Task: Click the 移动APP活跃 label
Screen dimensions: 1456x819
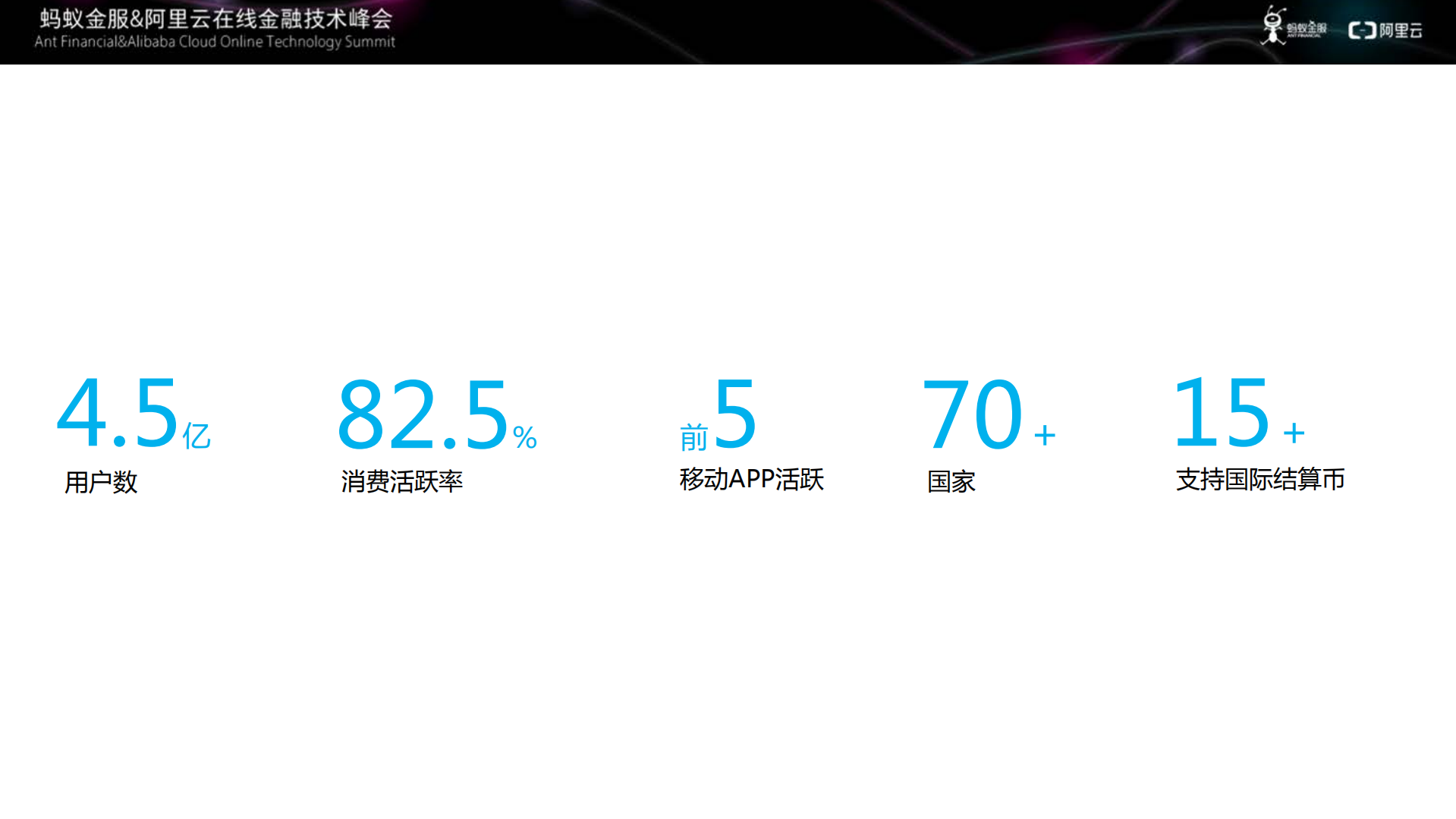Action: click(x=751, y=480)
